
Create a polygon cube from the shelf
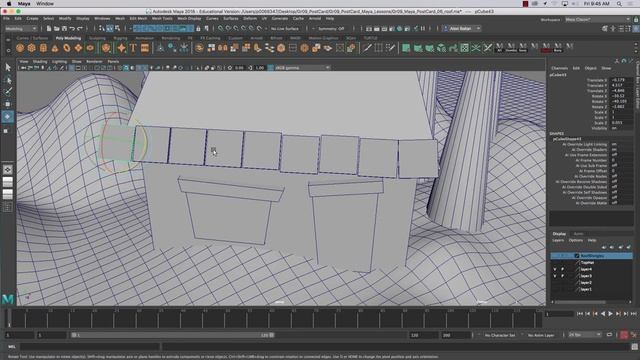[31, 48]
